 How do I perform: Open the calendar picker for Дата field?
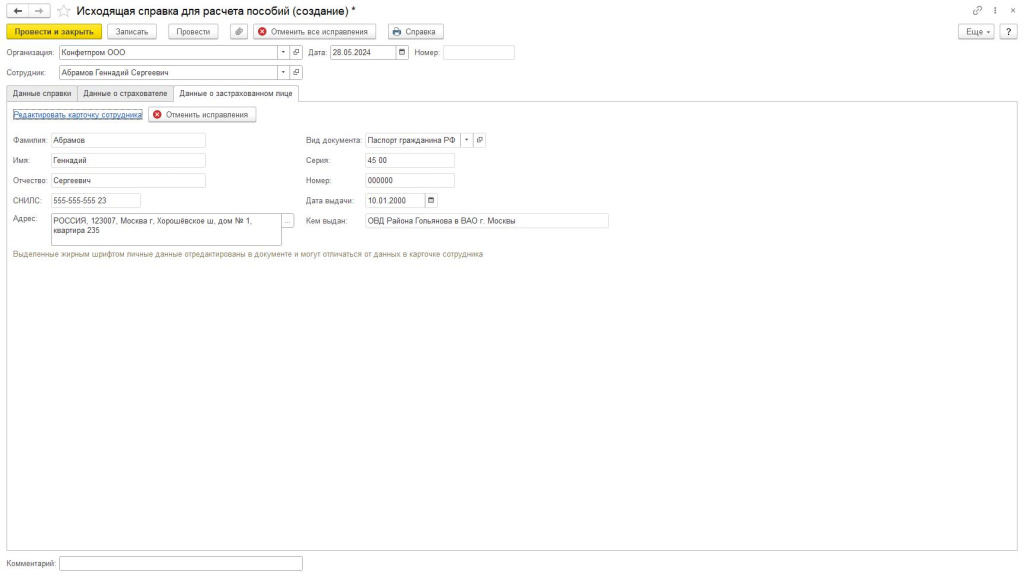pos(402,52)
